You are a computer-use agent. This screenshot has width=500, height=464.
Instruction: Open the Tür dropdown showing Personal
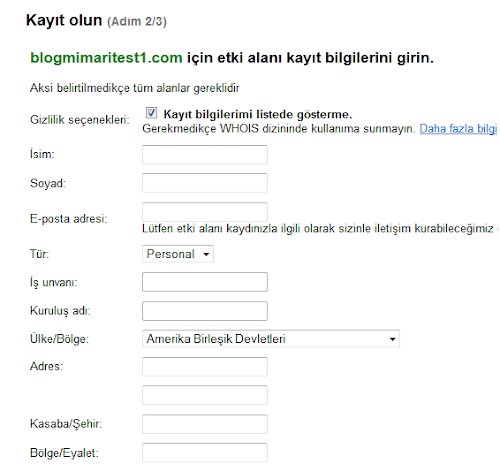click(x=178, y=254)
